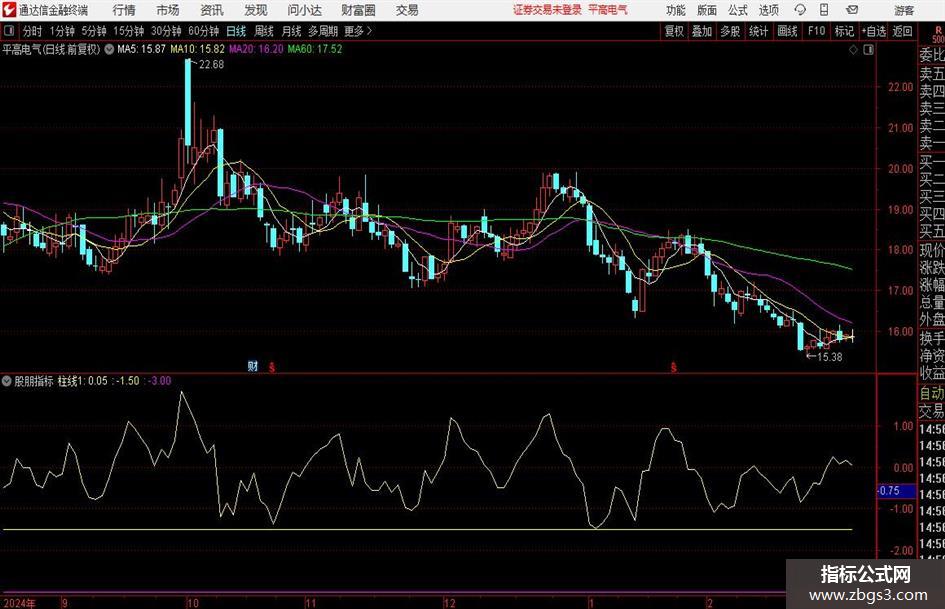Click the 多股 button
This screenshot has height=609, width=945.
point(730,31)
